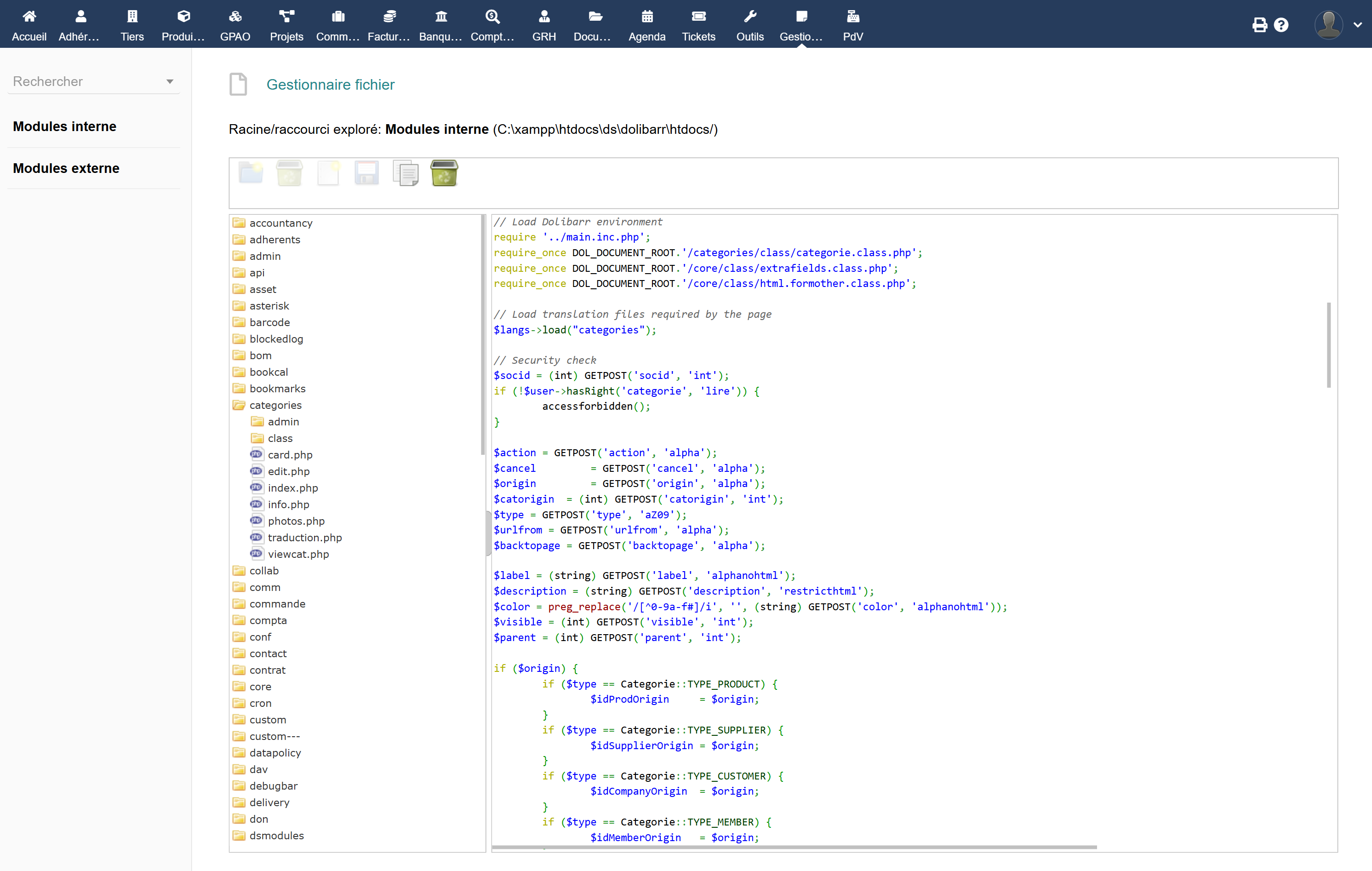Open the viewcat.php file
1372x871 pixels.
pyautogui.click(x=298, y=554)
